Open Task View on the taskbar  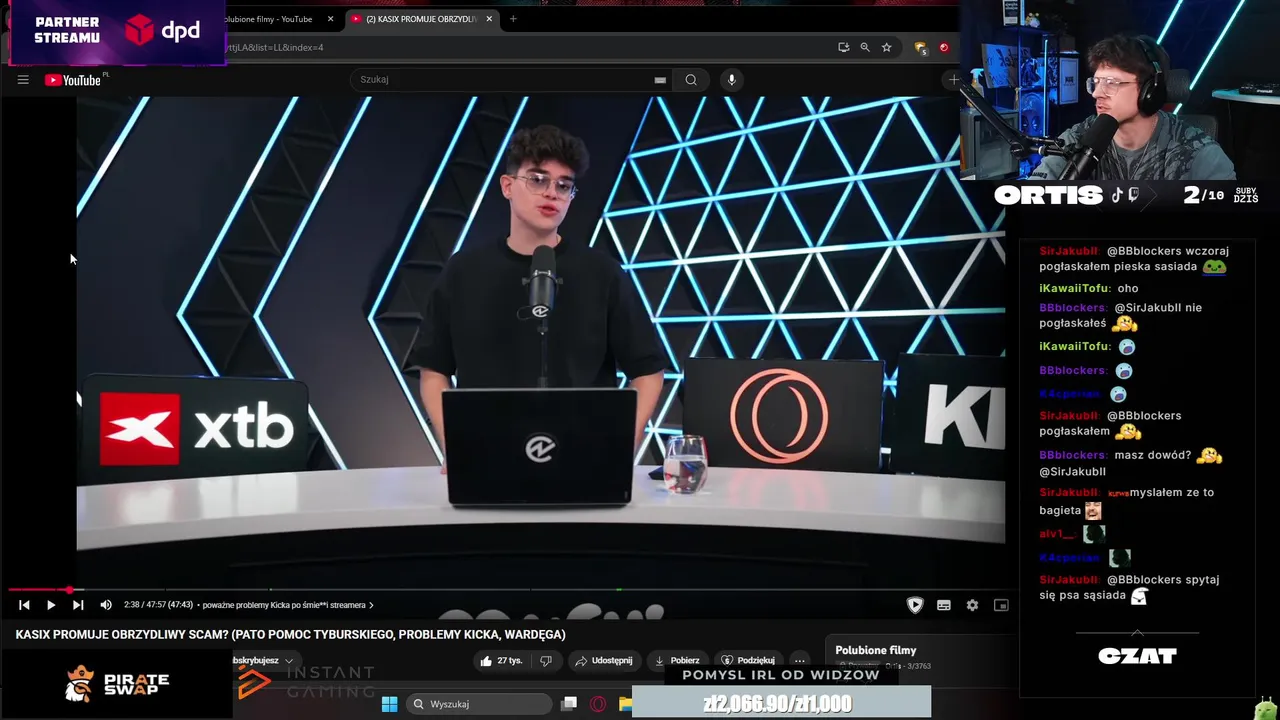point(569,704)
